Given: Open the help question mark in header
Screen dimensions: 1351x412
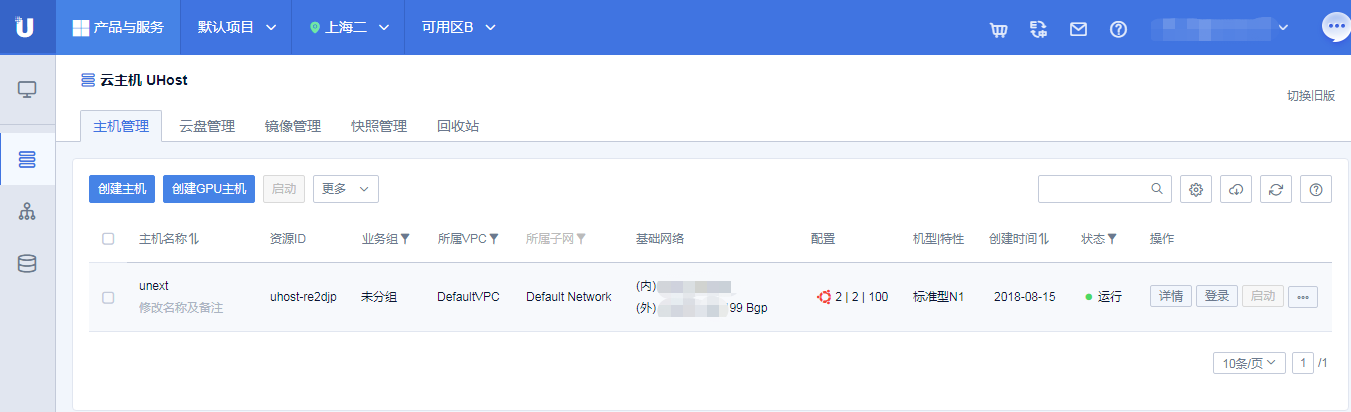Looking at the screenshot, I should [x=1119, y=29].
